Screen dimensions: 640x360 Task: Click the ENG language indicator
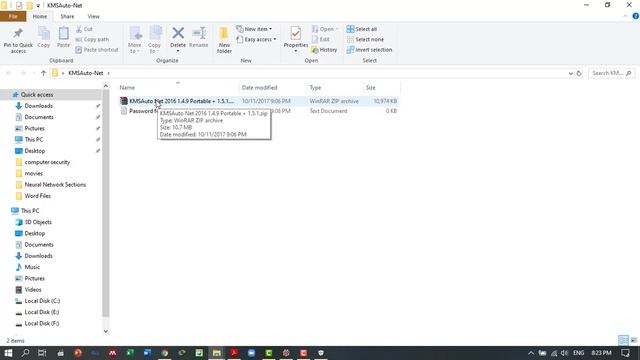tap(578, 353)
